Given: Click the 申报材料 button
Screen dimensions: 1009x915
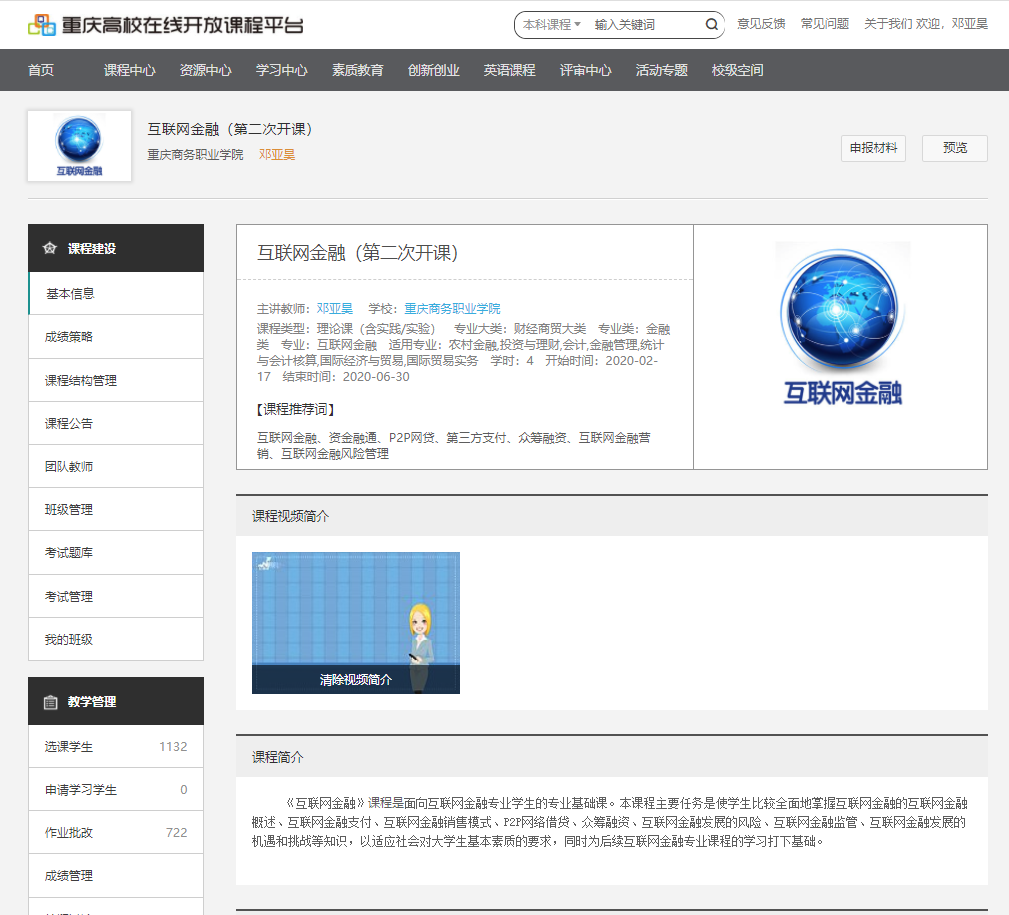Looking at the screenshot, I should pos(873,148).
